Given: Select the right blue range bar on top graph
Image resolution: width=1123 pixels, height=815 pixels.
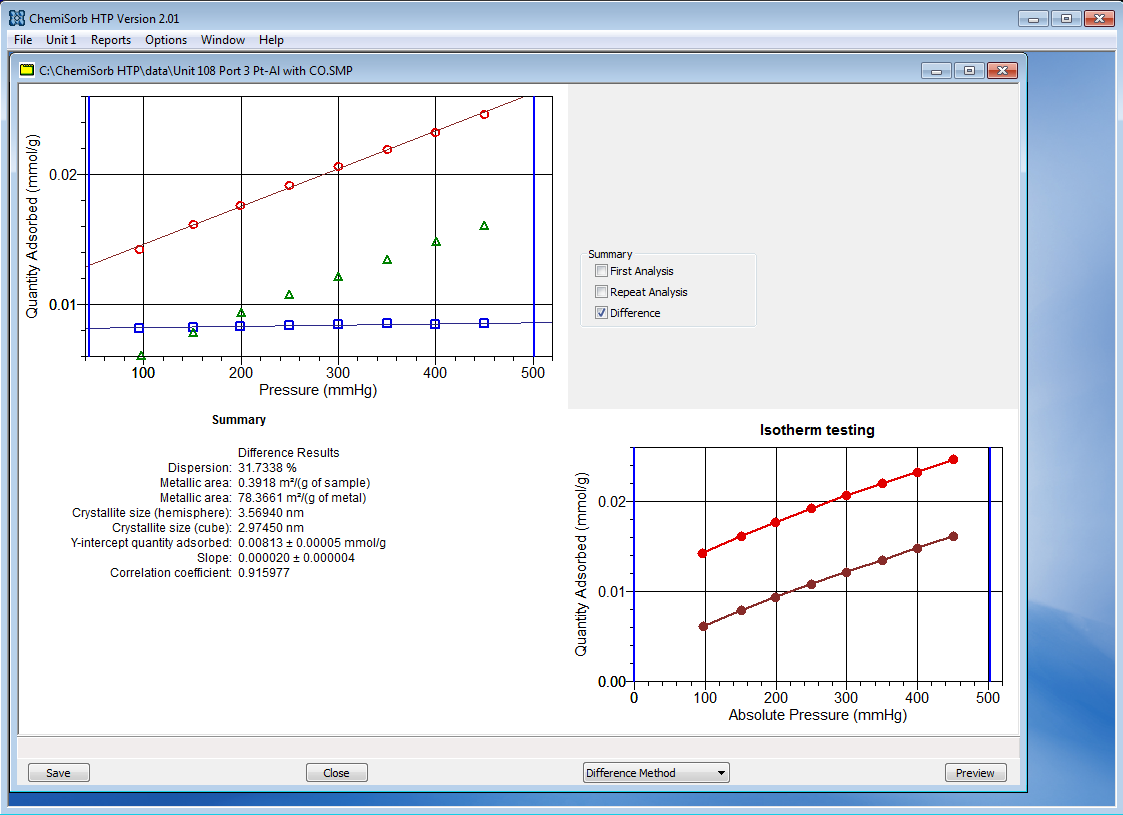Looking at the screenshot, I should (534, 225).
